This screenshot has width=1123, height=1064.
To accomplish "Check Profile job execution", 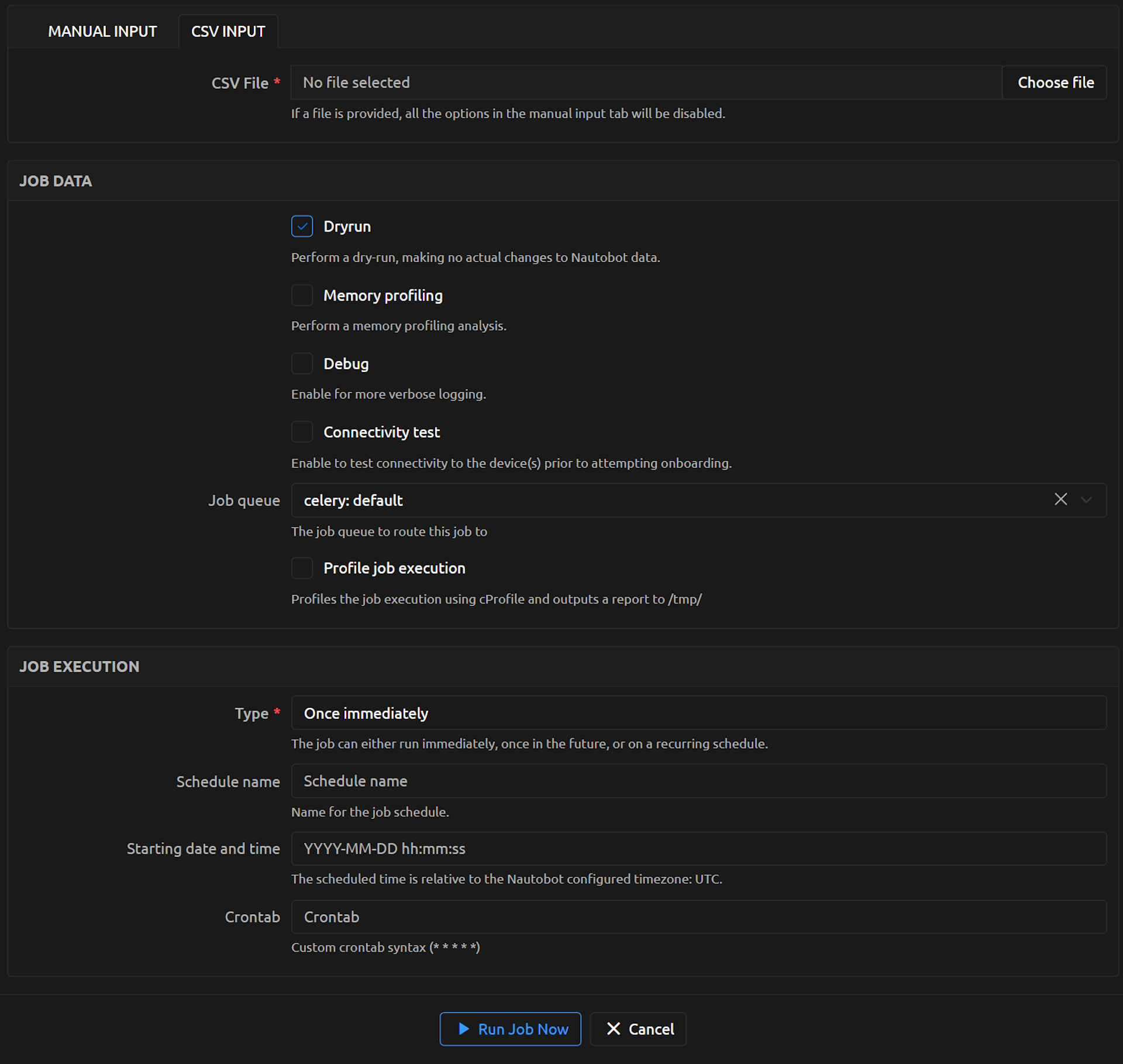I will (302, 568).
